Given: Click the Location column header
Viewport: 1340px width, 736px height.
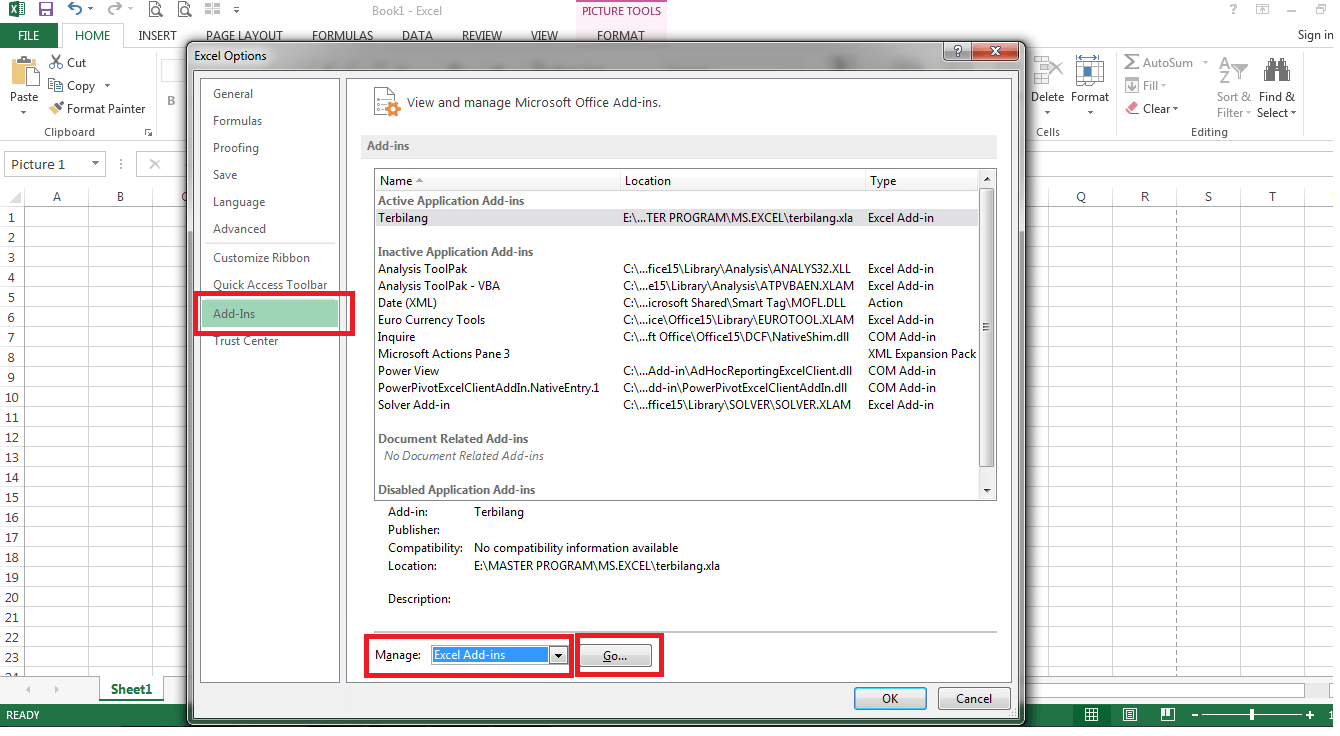Looking at the screenshot, I should tap(743, 181).
